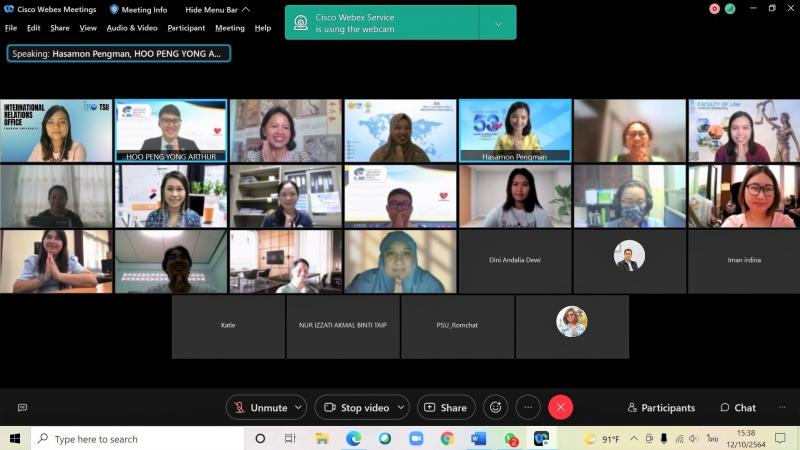Click Meeting Info shield button
Screen dimensions: 800x450
click(138, 9)
